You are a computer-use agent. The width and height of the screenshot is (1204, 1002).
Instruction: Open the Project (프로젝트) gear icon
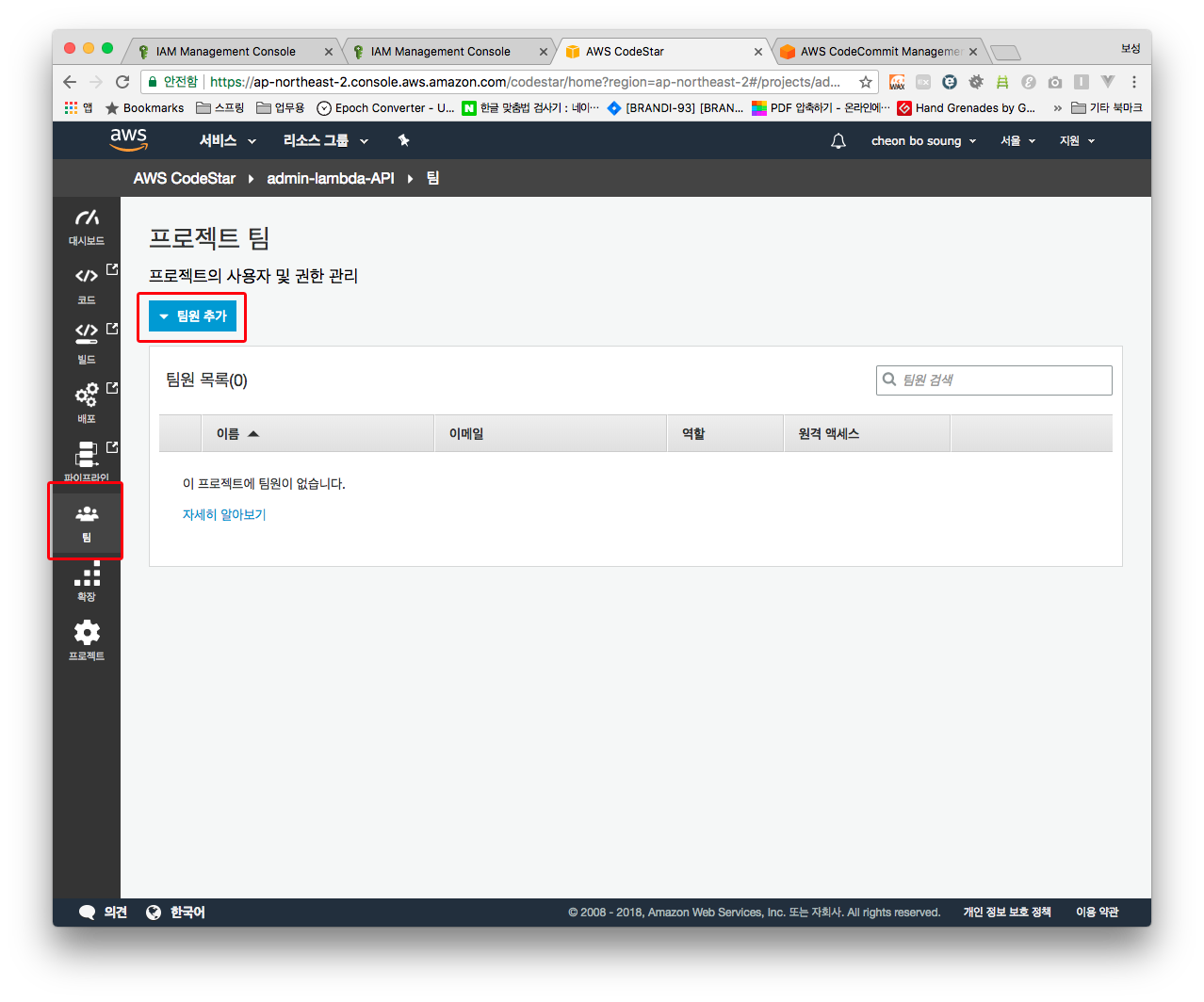[87, 639]
